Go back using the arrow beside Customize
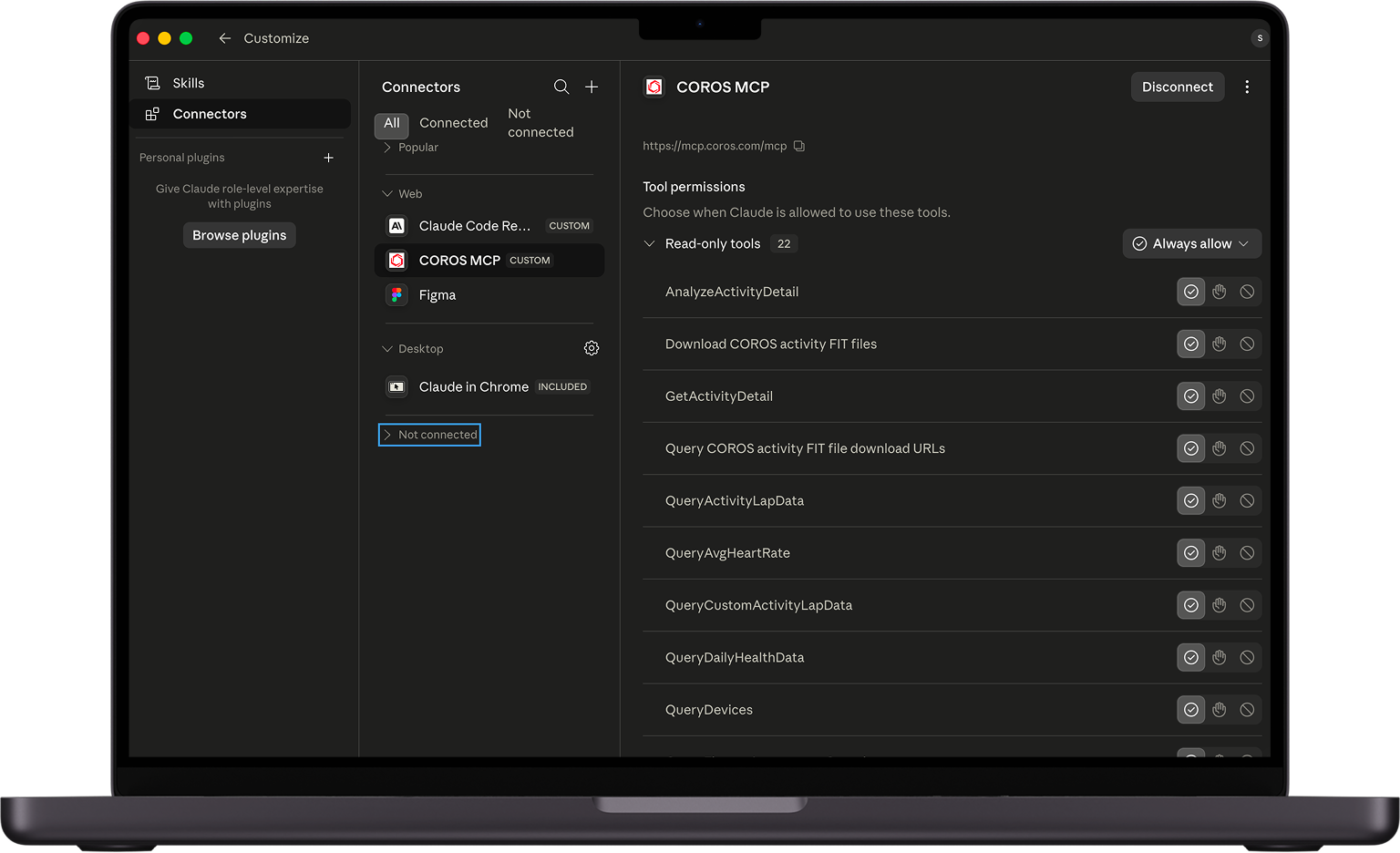 [x=224, y=38]
